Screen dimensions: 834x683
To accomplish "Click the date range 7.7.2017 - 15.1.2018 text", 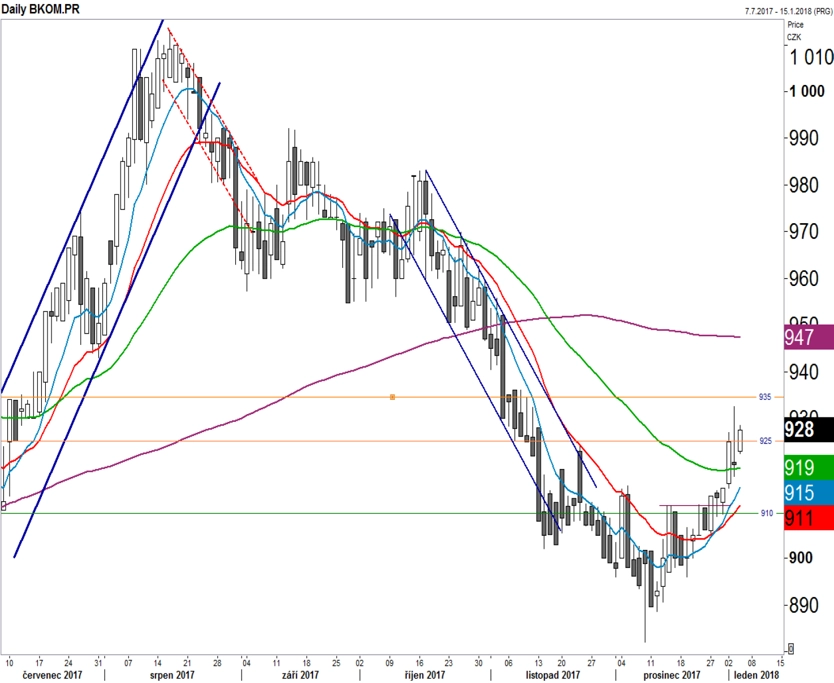I will [788, 11].
